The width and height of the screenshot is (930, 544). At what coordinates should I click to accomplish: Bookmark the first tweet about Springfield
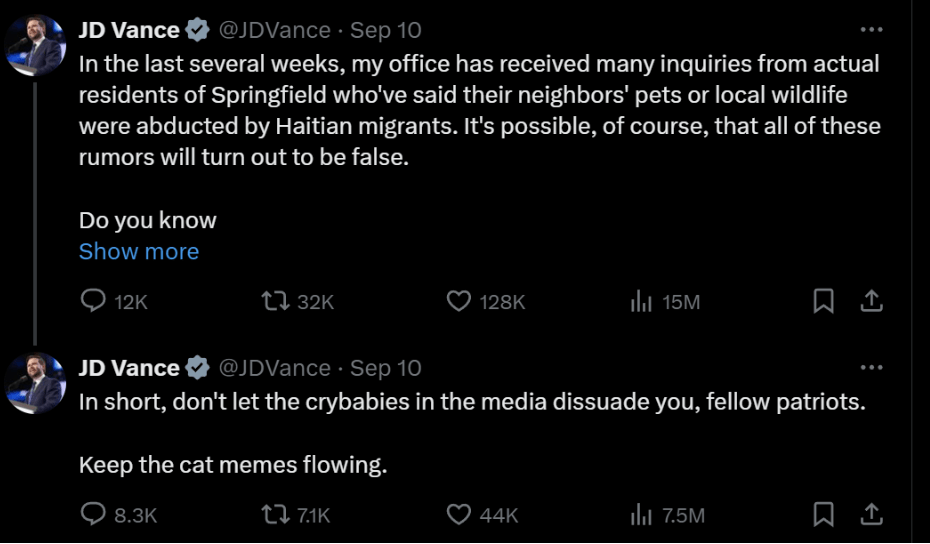pos(823,301)
